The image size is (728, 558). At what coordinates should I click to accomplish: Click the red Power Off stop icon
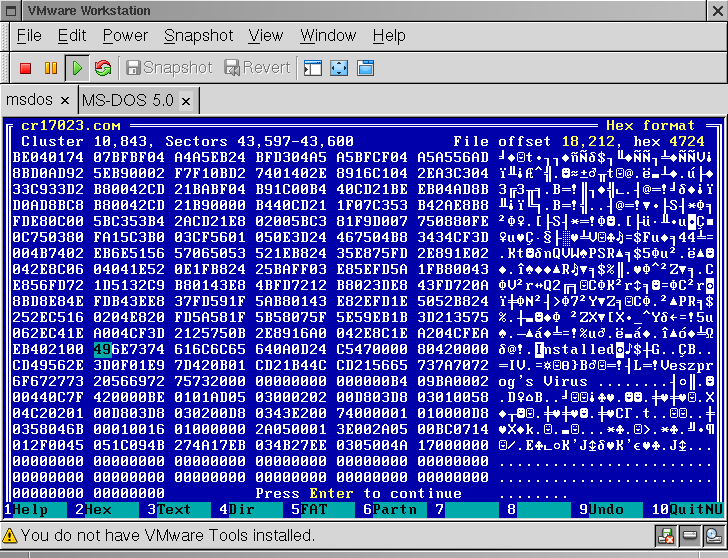(x=26, y=68)
